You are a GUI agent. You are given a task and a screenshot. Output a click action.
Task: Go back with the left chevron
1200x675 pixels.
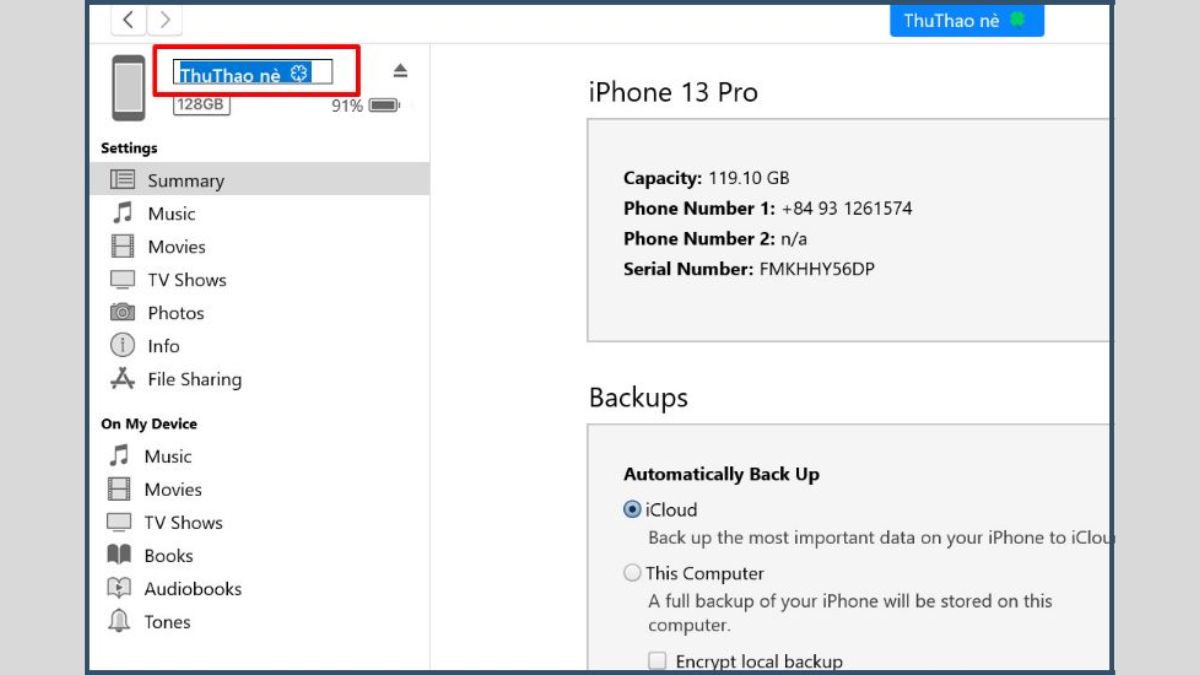[x=128, y=19]
